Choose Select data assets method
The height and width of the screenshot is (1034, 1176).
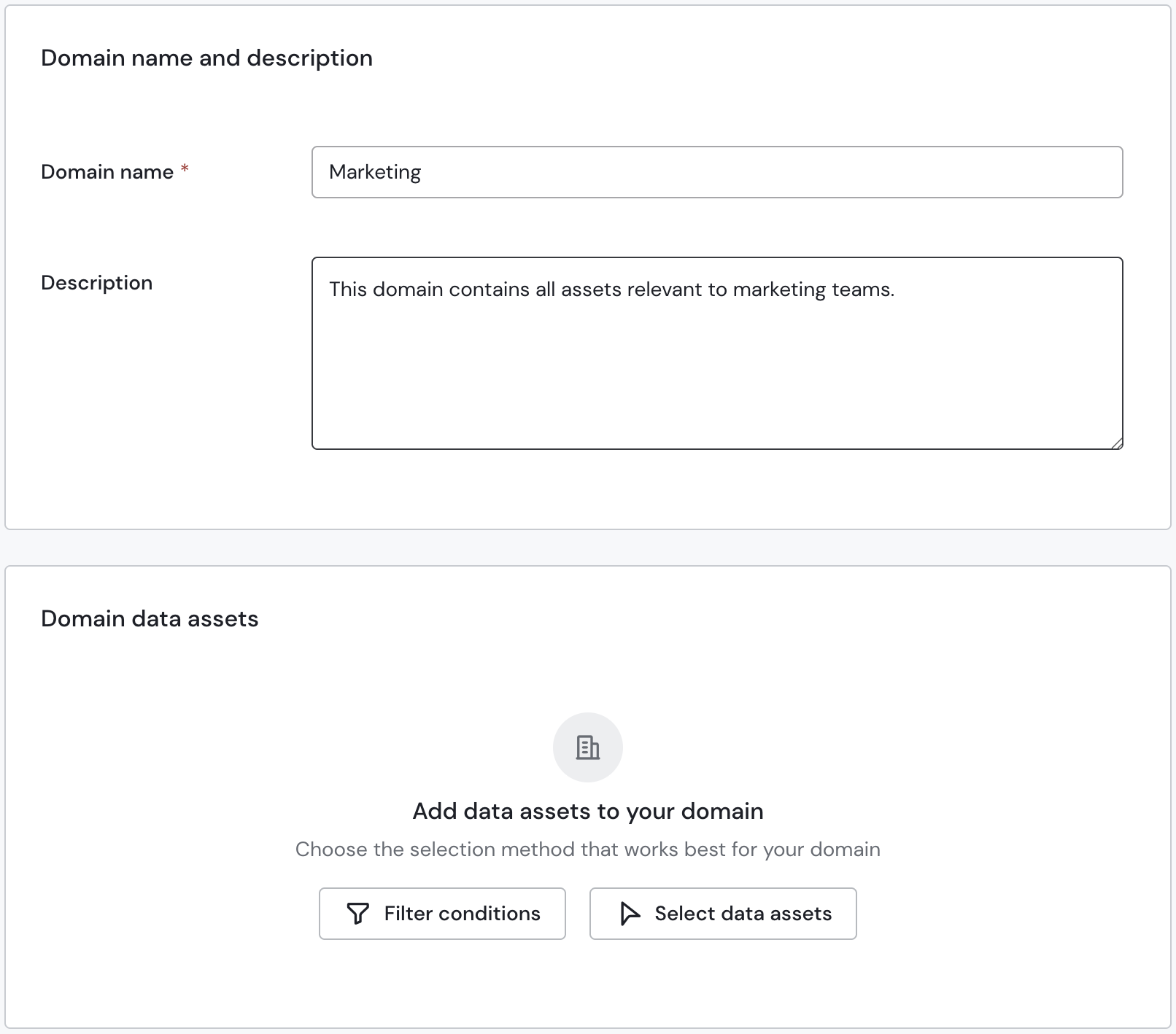[x=723, y=914]
